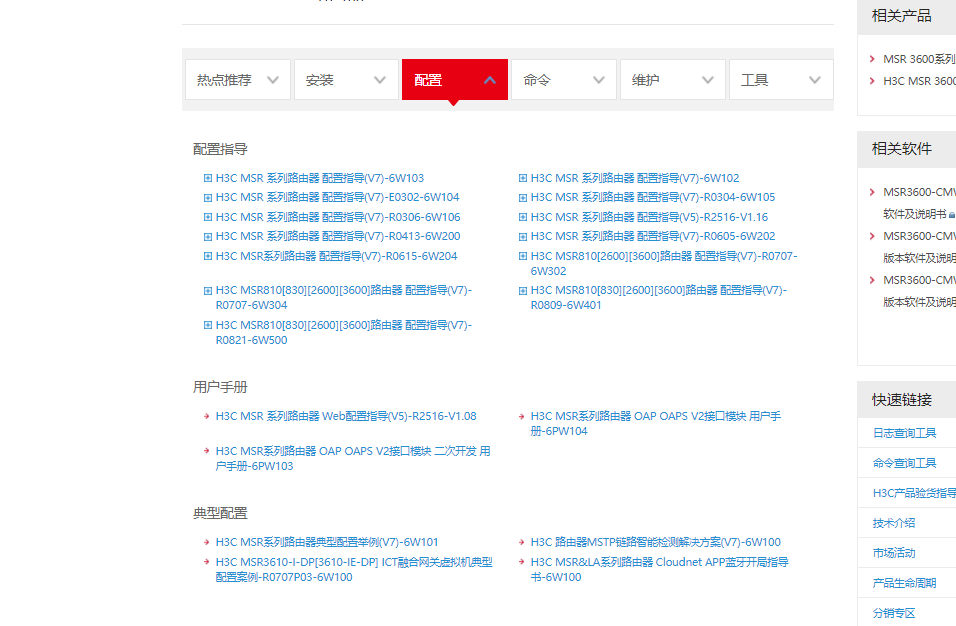Viewport: 956px width, 626px height.
Task: Expand the plus icon beside 配置指导(V7)-6W102
Action: [x=523, y=178]
